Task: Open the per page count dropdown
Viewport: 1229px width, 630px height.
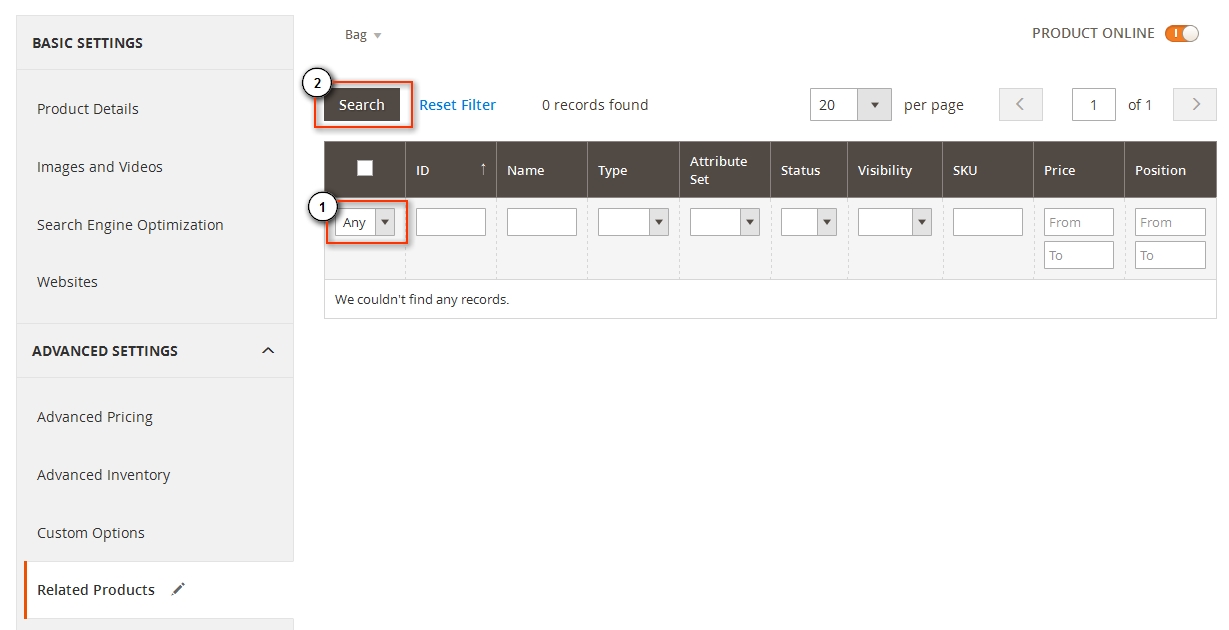Action: pyautogui.click(x=875, y=104)
